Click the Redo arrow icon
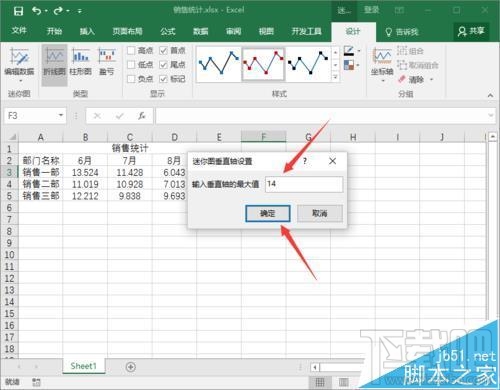 pyautogui.click(x=58, y=11)
